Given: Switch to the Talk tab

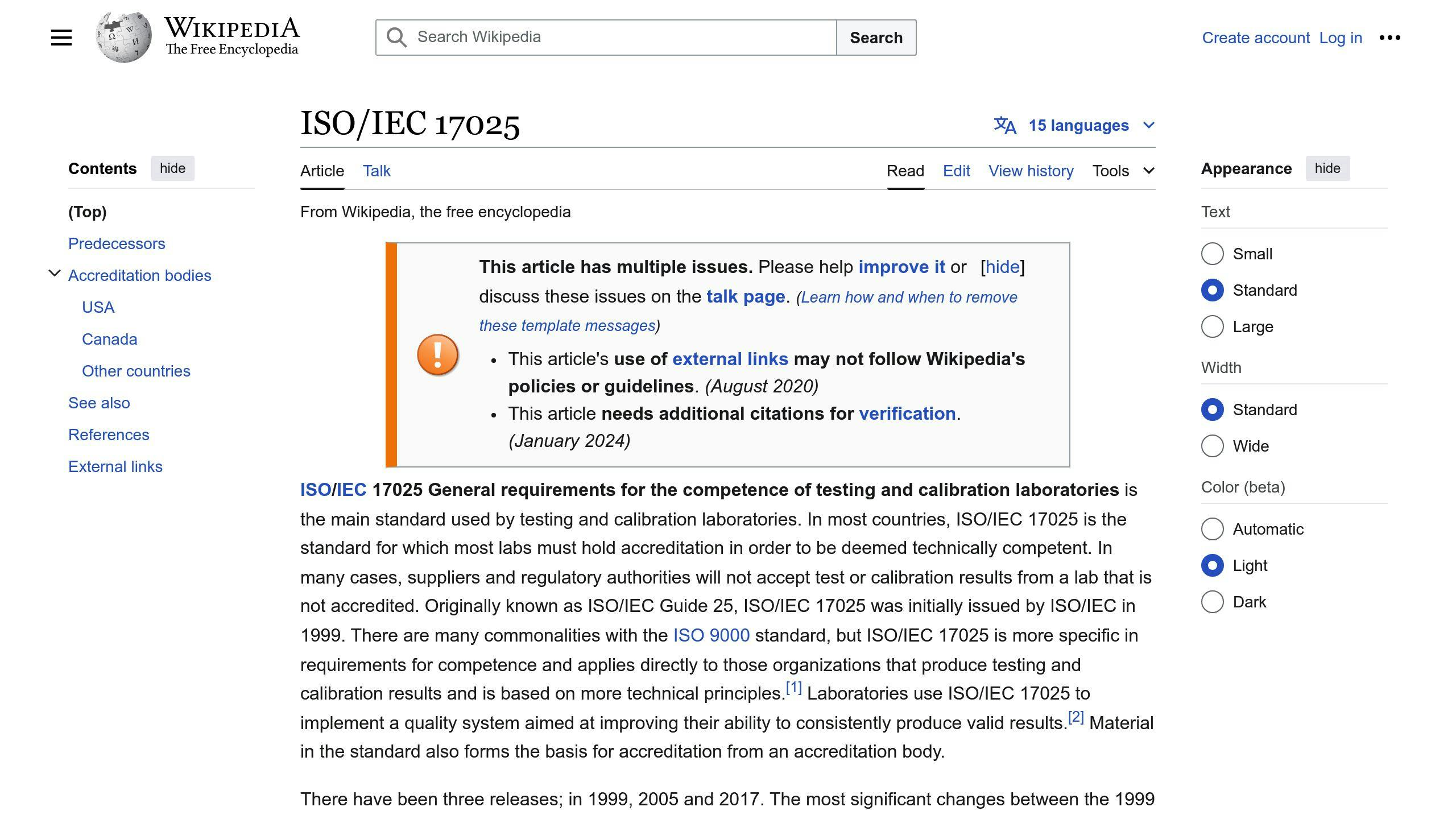Looking at the screenshot, I should (x=377, y=171).
